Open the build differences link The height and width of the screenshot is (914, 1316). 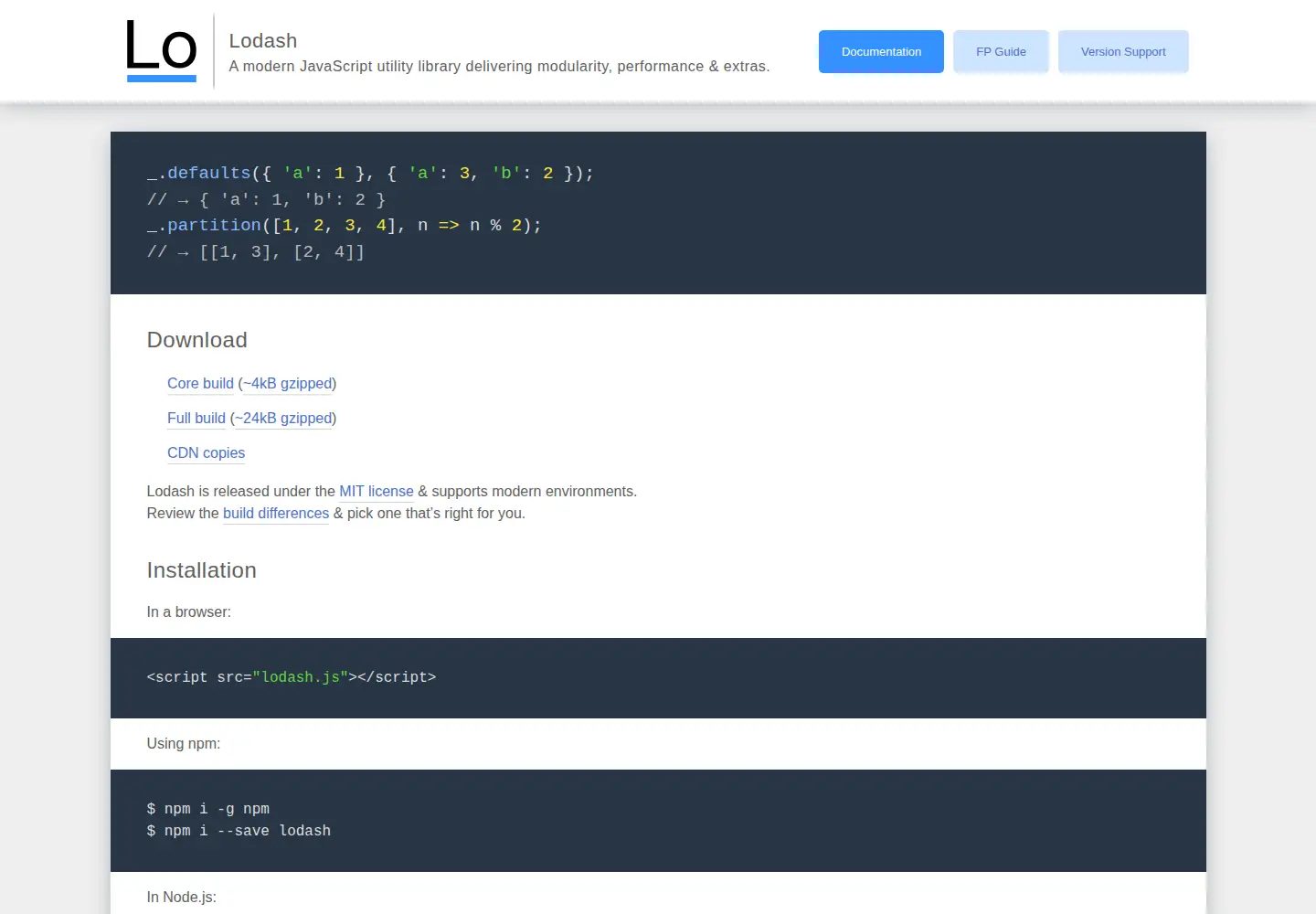(276, 514)
